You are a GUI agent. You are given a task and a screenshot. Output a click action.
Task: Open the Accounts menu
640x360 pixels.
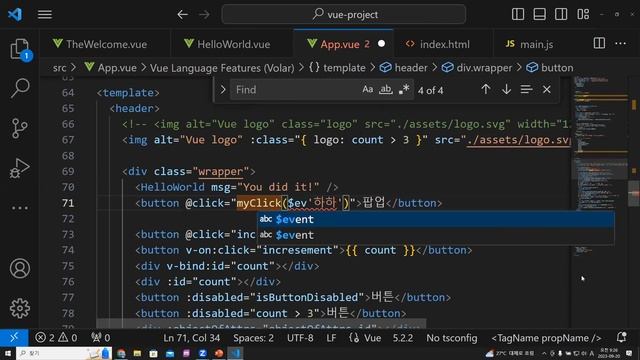(20, 269)
